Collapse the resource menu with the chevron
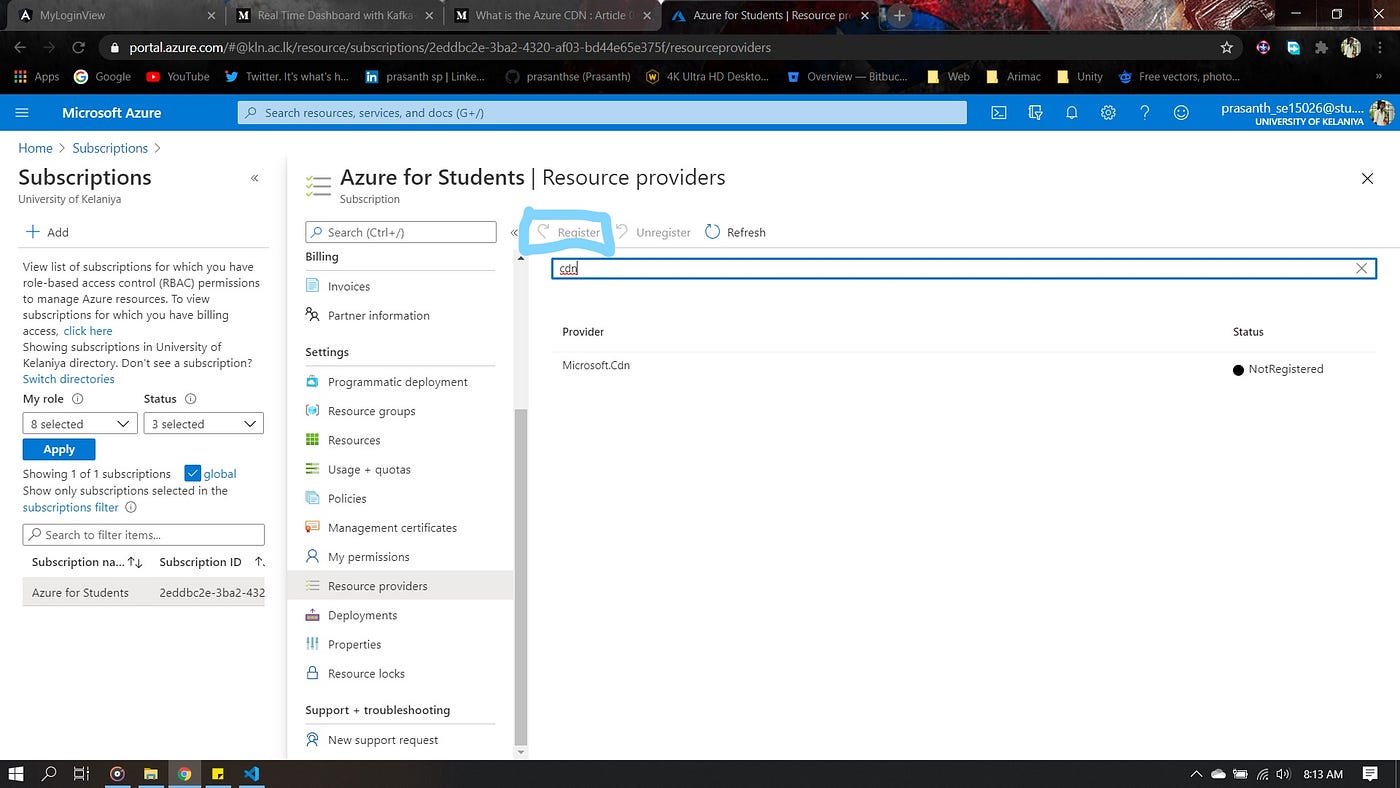This screenshot has height=788, width=1400. click(514, 232)
